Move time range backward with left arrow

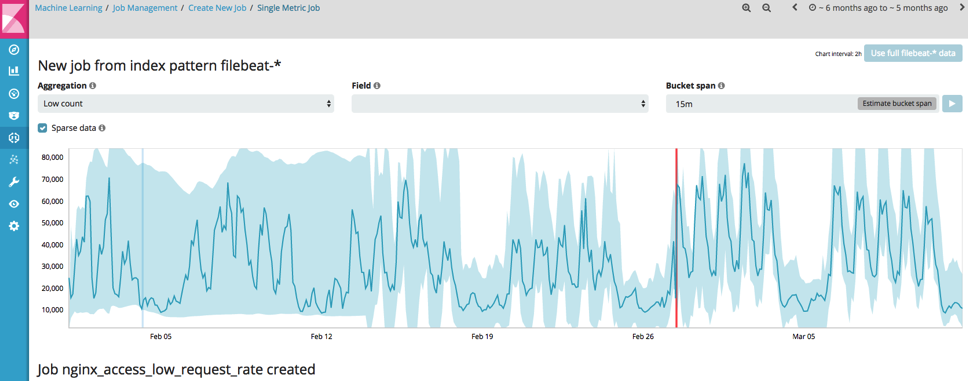point(795,8)
